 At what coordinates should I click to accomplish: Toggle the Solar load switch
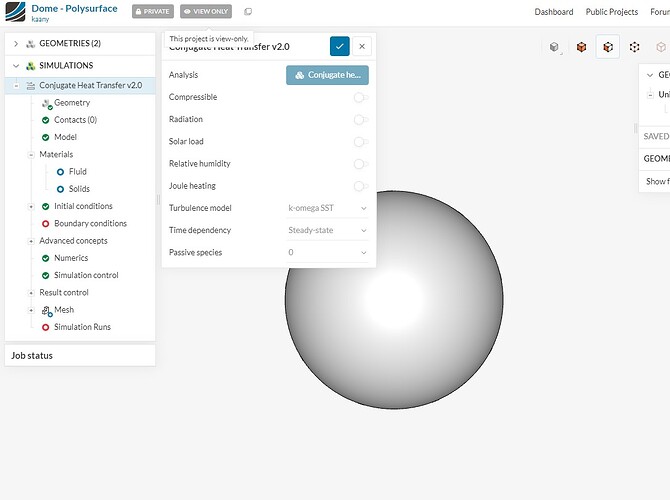tap(361, 142)
